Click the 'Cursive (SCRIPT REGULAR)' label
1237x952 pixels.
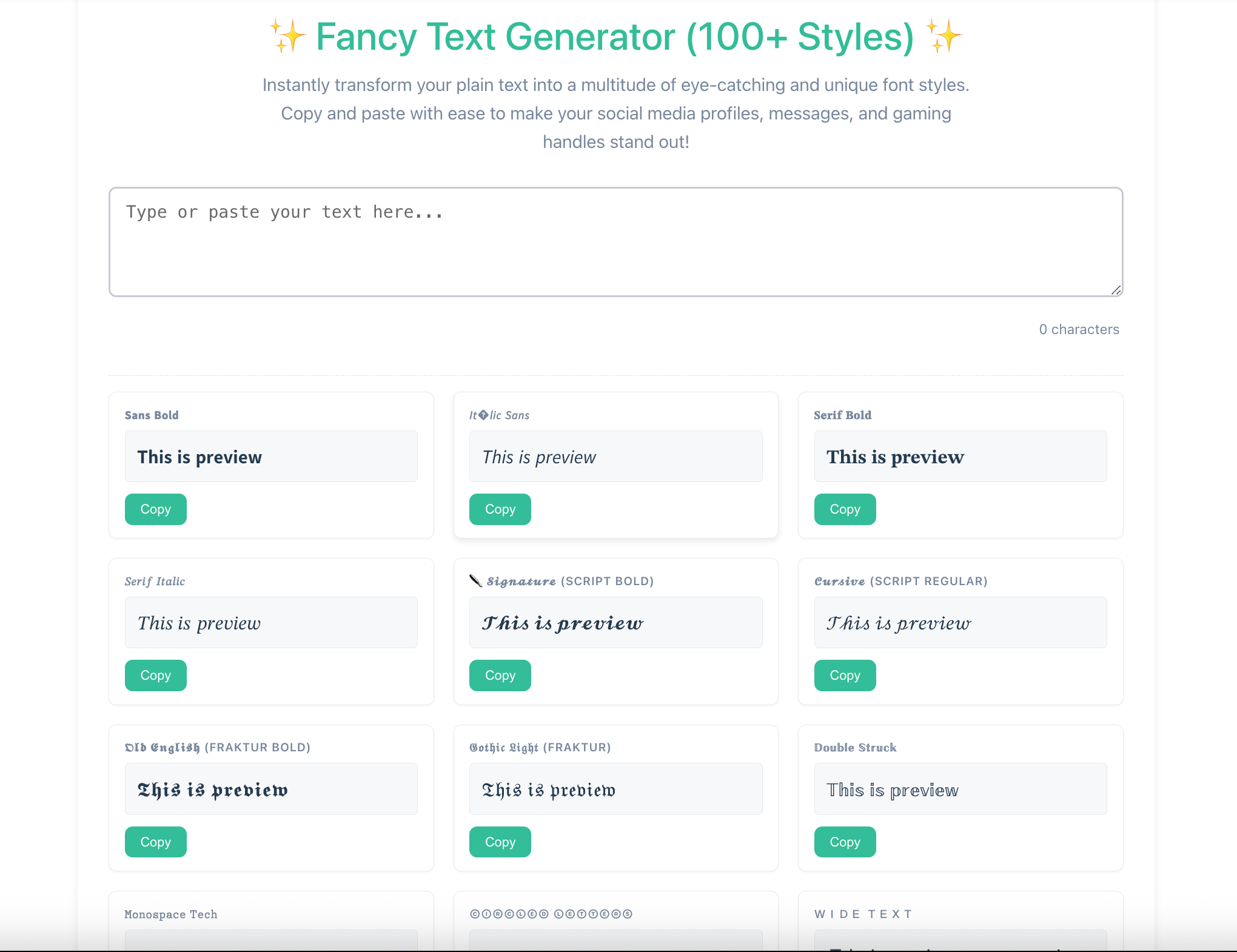(900, 582)
